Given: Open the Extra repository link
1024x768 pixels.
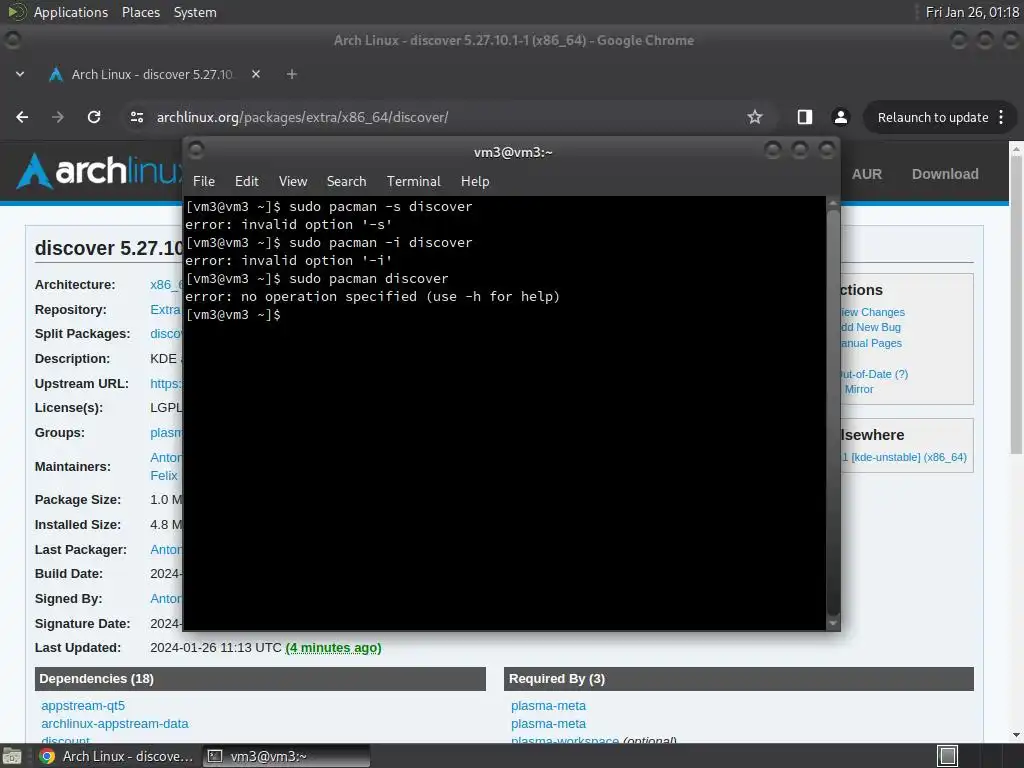Looking at the screenshot, I should [x=166, y=310].
